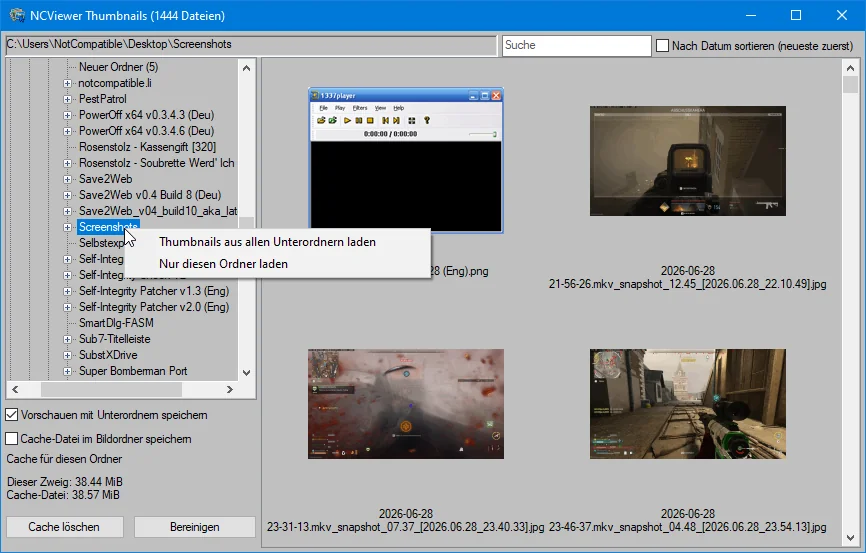Select 'Save2Web_v04_build10_aka_lat' folder

pos(157,211)
